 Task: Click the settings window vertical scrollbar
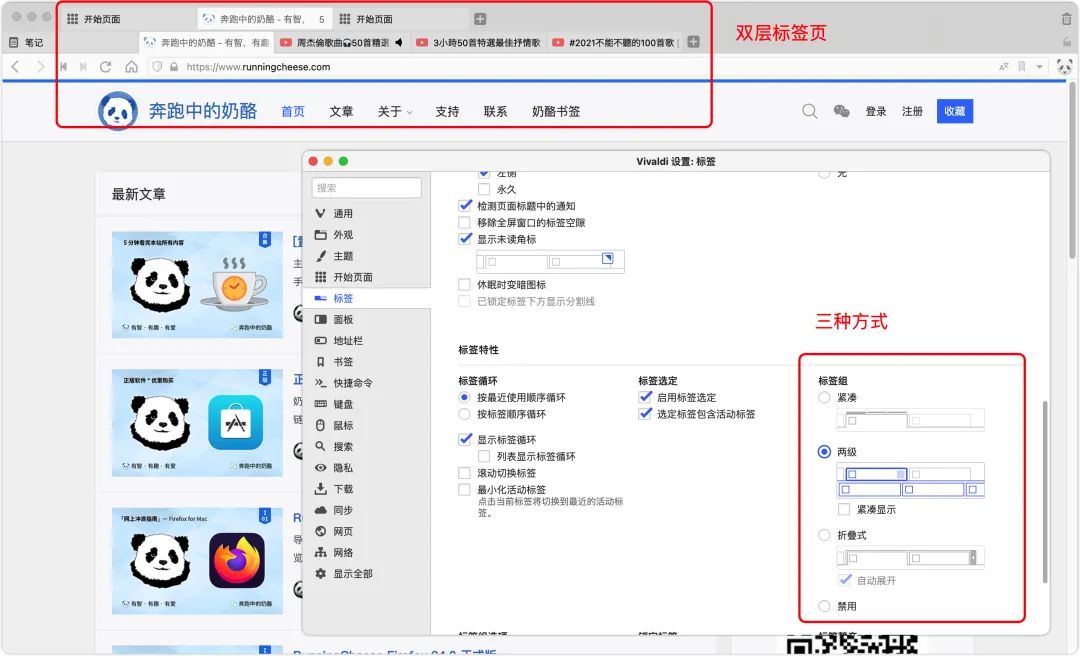pyautogui.click(x=1045, y=491)
